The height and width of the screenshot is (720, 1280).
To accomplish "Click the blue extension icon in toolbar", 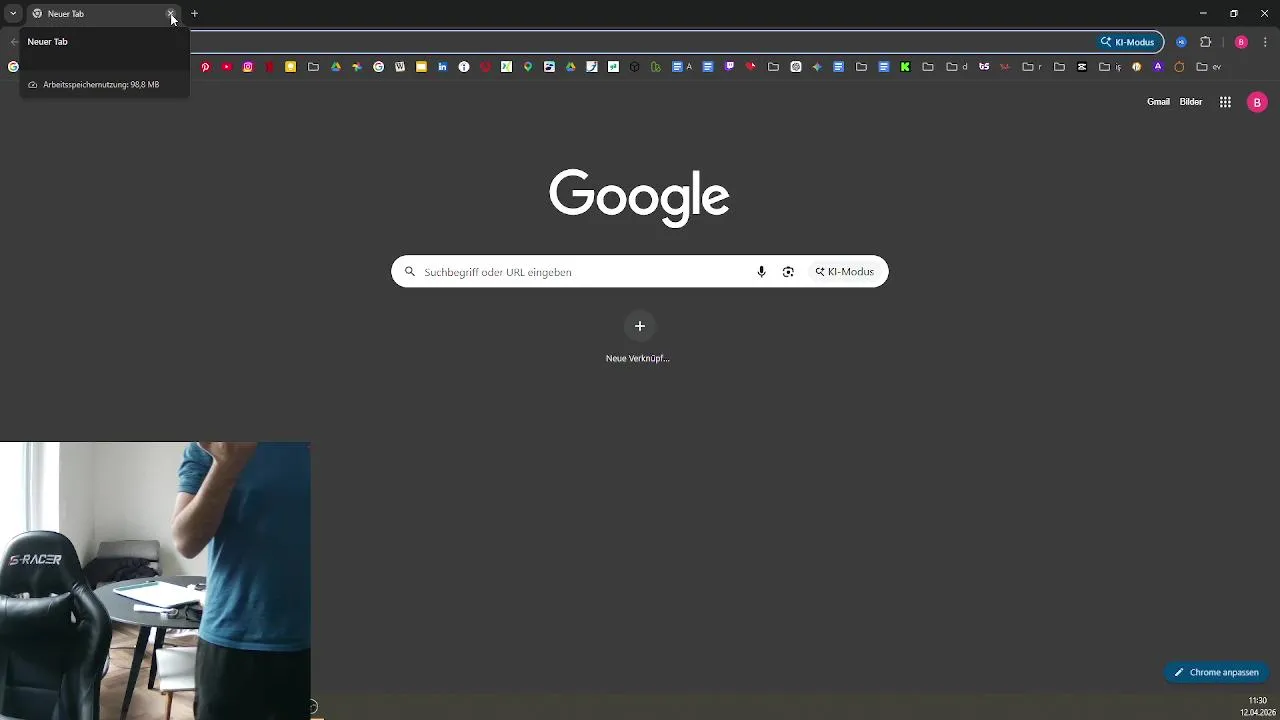I will (1181, 42).
